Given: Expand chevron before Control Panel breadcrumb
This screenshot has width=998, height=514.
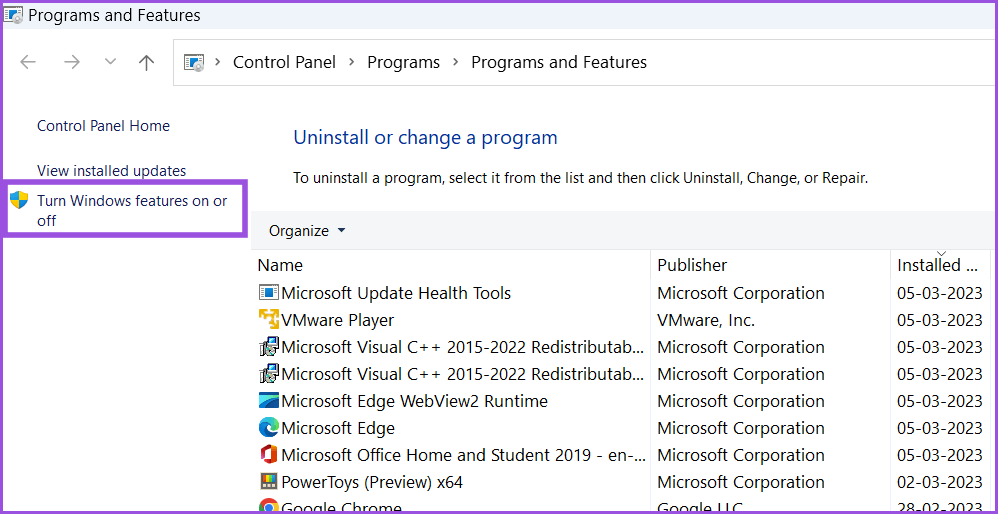Looking at the screenshot, I should 218,62.
